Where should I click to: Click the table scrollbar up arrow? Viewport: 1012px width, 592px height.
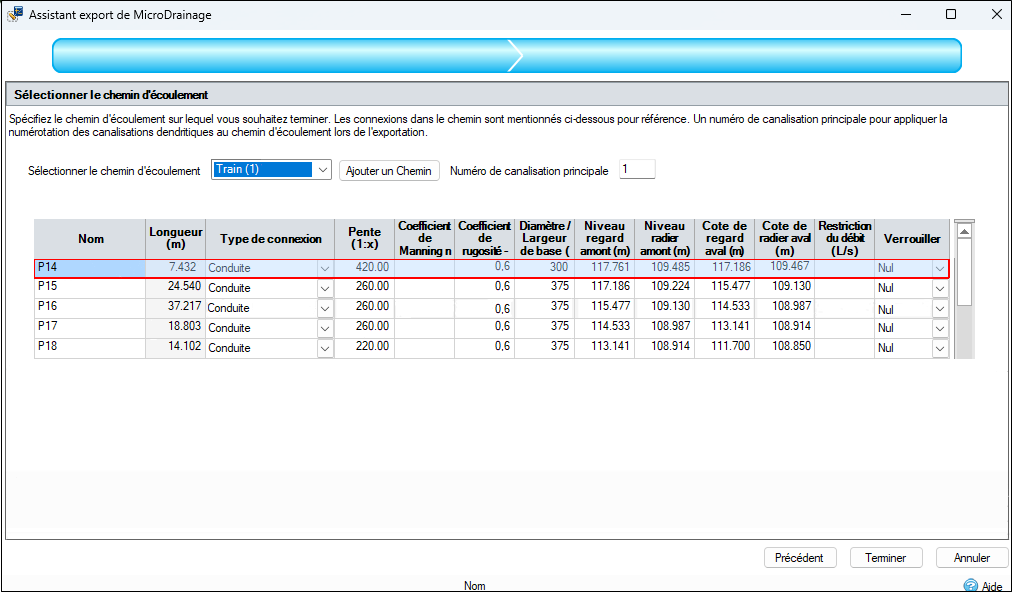coord(964,231)
